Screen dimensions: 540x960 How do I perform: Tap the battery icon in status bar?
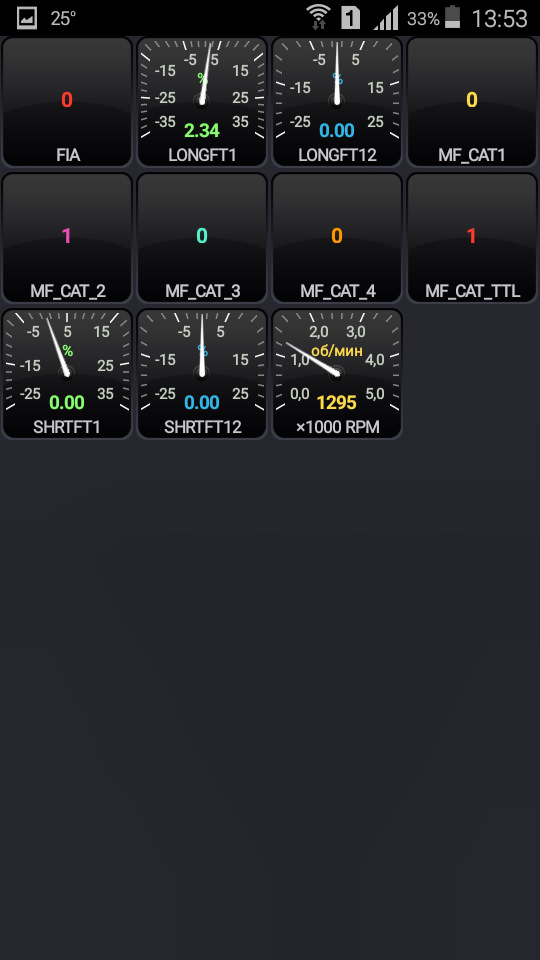452,18
